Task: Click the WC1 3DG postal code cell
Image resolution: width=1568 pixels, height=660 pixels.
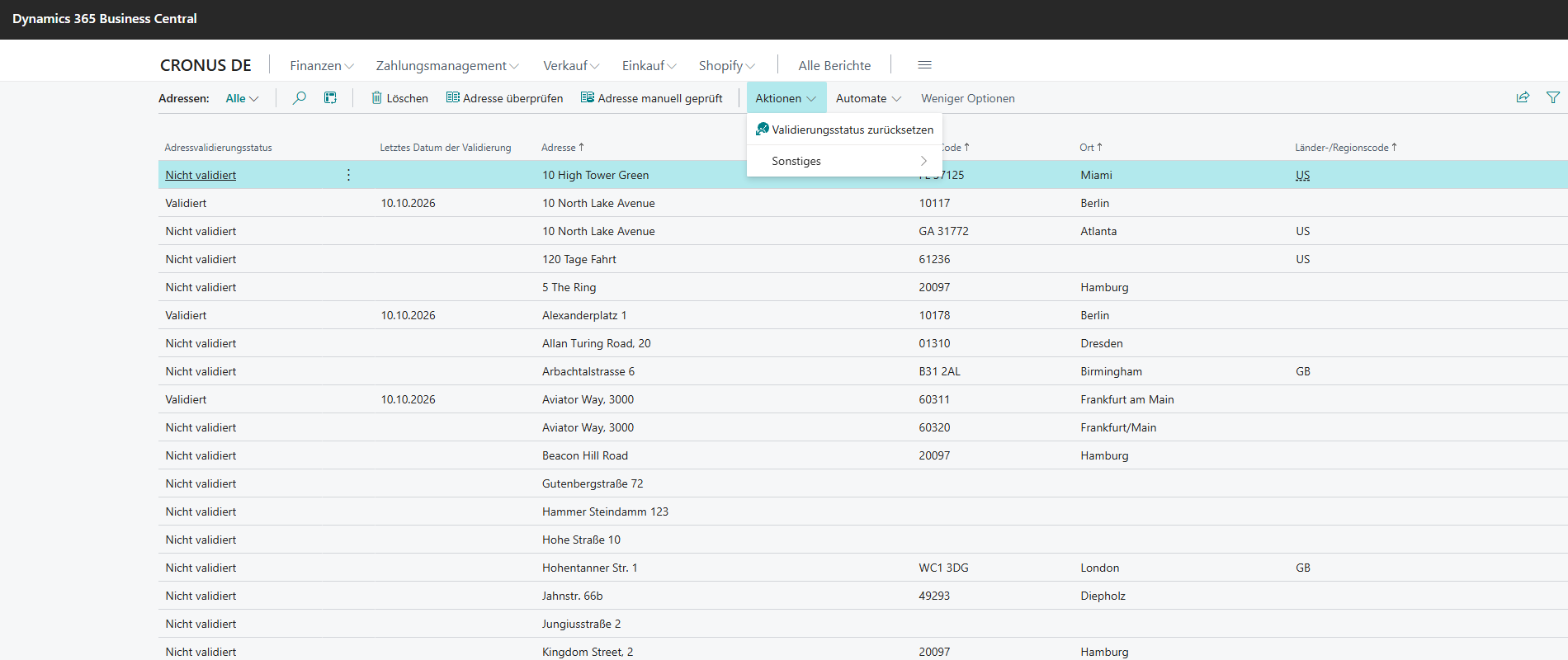Action: pos(944,568)
